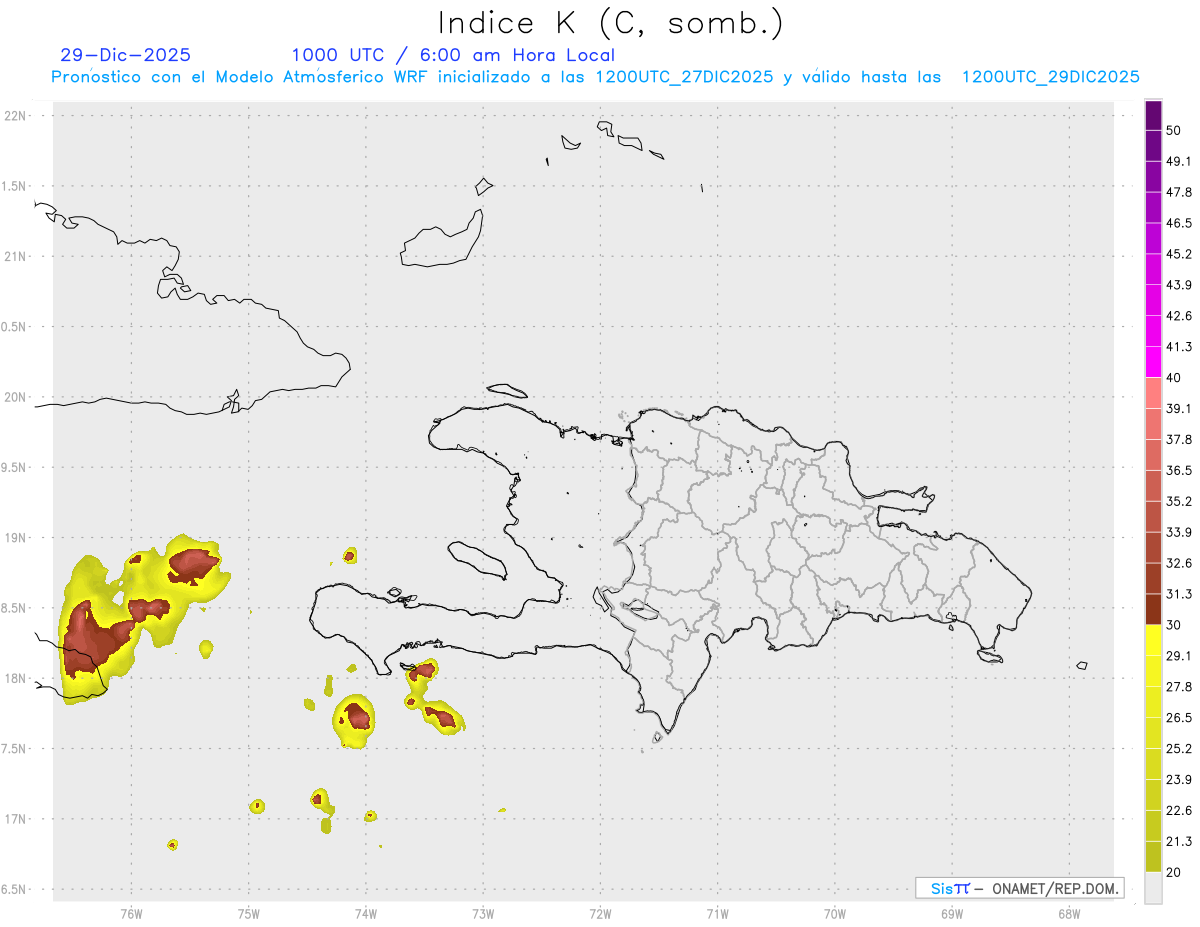Click the colorbar value "46.5"

click(x=1179, y=223)
